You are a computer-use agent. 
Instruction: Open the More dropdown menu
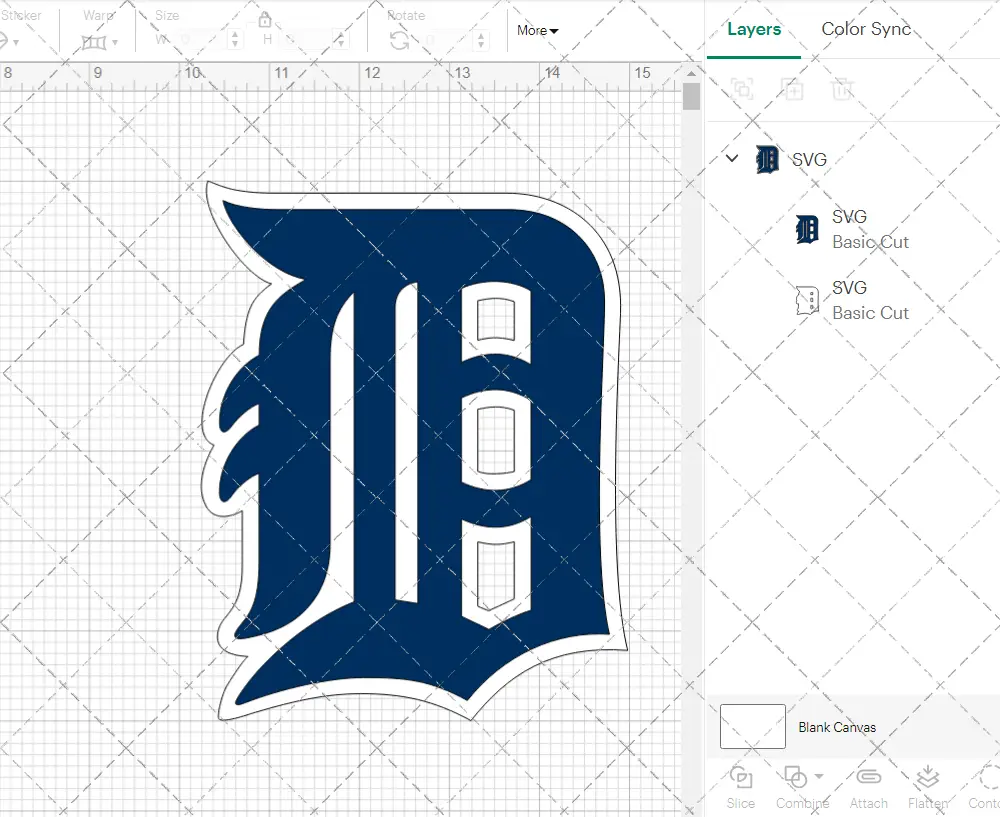(x=537, y=31)
